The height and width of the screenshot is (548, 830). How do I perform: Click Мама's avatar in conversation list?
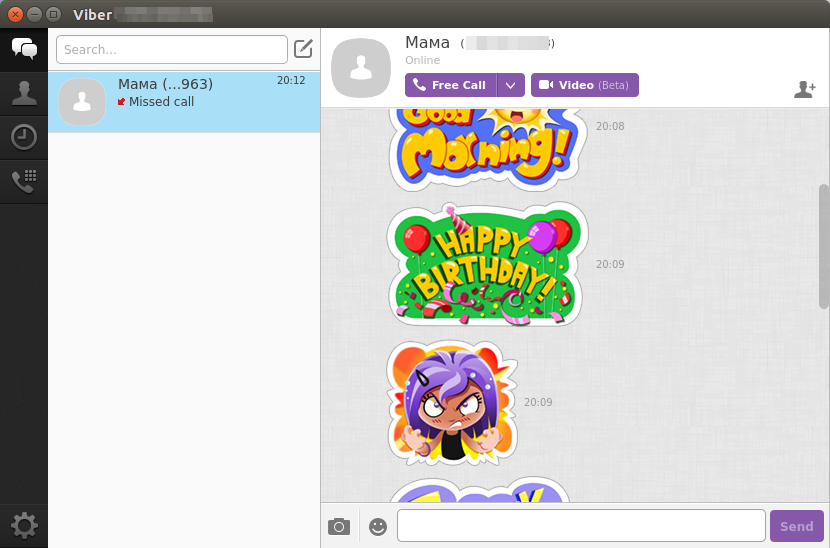click(82, 102)
